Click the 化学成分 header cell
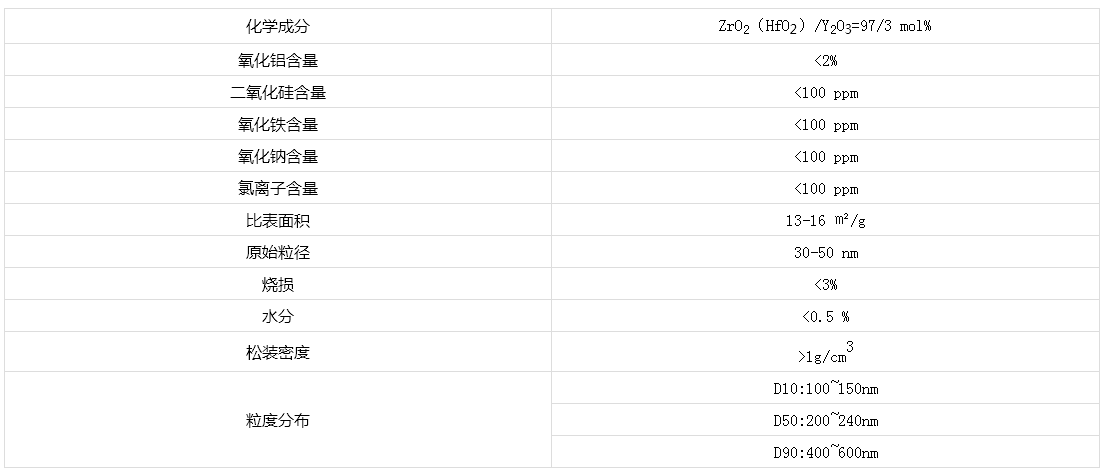Image resolution: width=1104 pixels, height=475 pixels. pyautogui.click(x=278, y=27)
